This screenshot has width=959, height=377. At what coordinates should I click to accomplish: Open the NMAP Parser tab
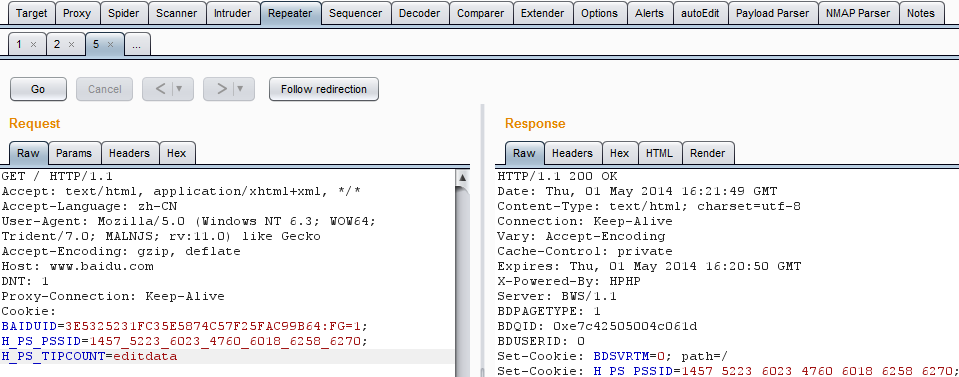(x=857, y=13)
